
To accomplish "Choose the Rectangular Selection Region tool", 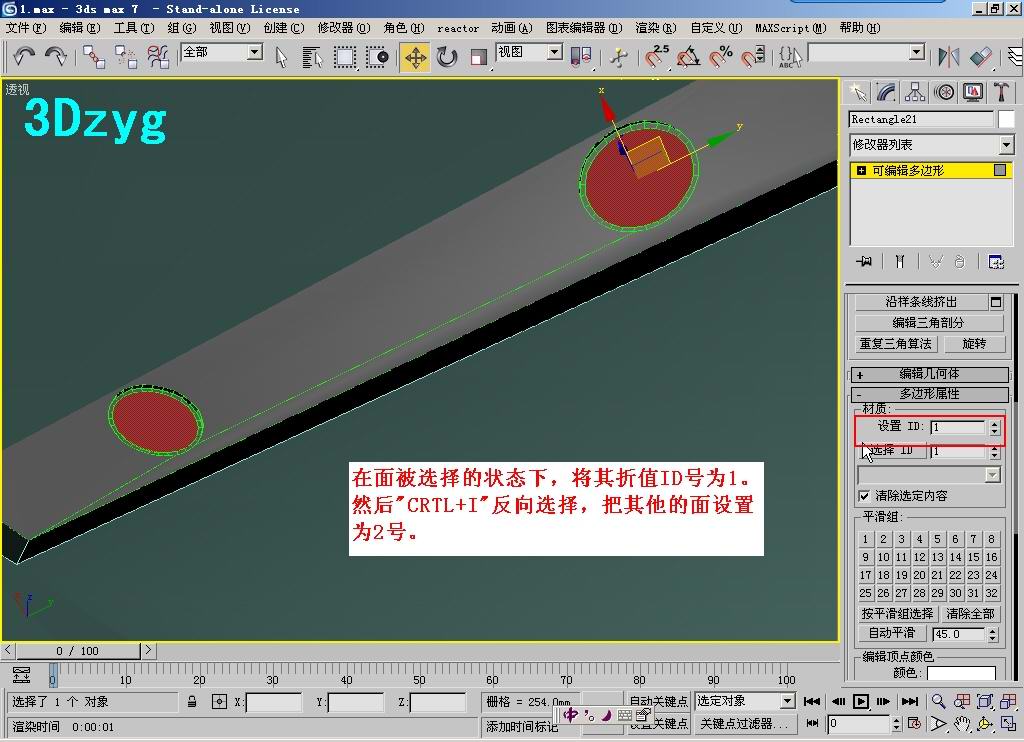I will pyautogui.click(x=345, y=57).
